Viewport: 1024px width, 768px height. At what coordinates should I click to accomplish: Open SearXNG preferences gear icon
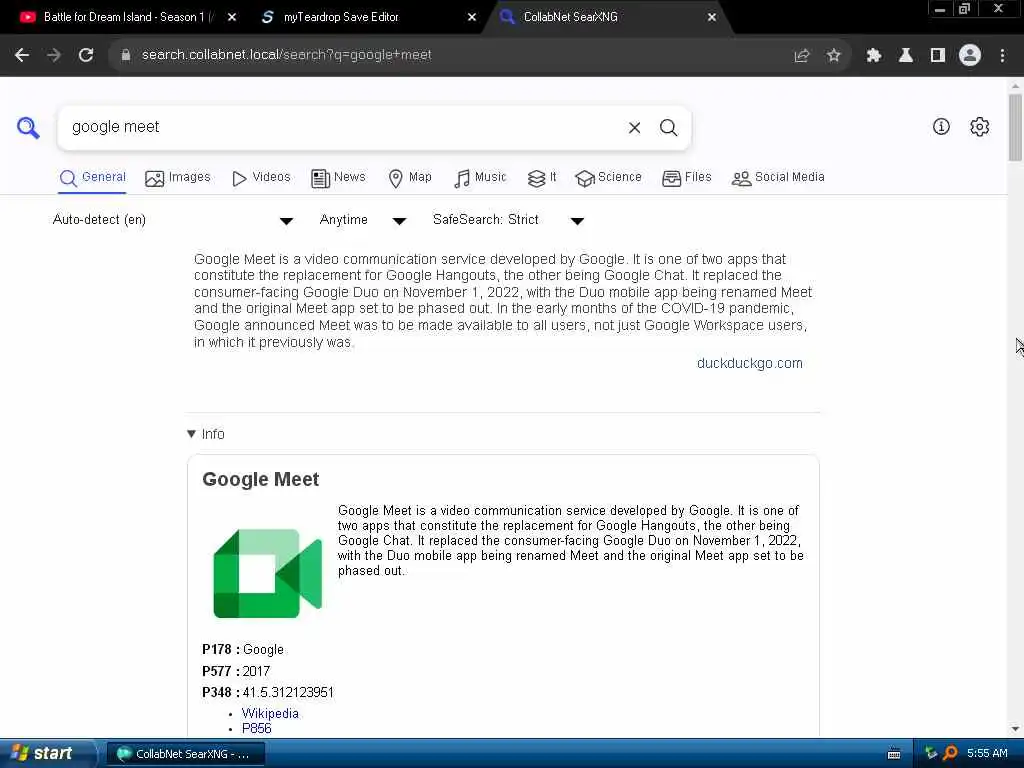point(980,127)
